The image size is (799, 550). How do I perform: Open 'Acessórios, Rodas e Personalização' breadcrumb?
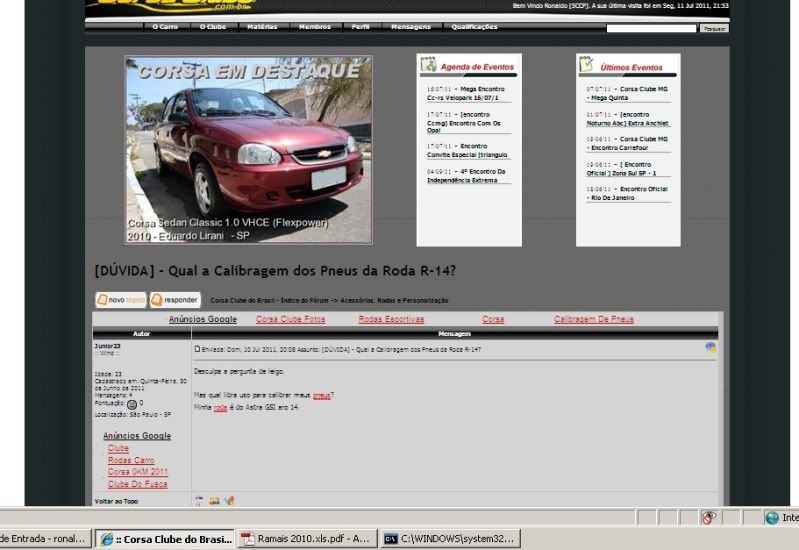point(394,300)
